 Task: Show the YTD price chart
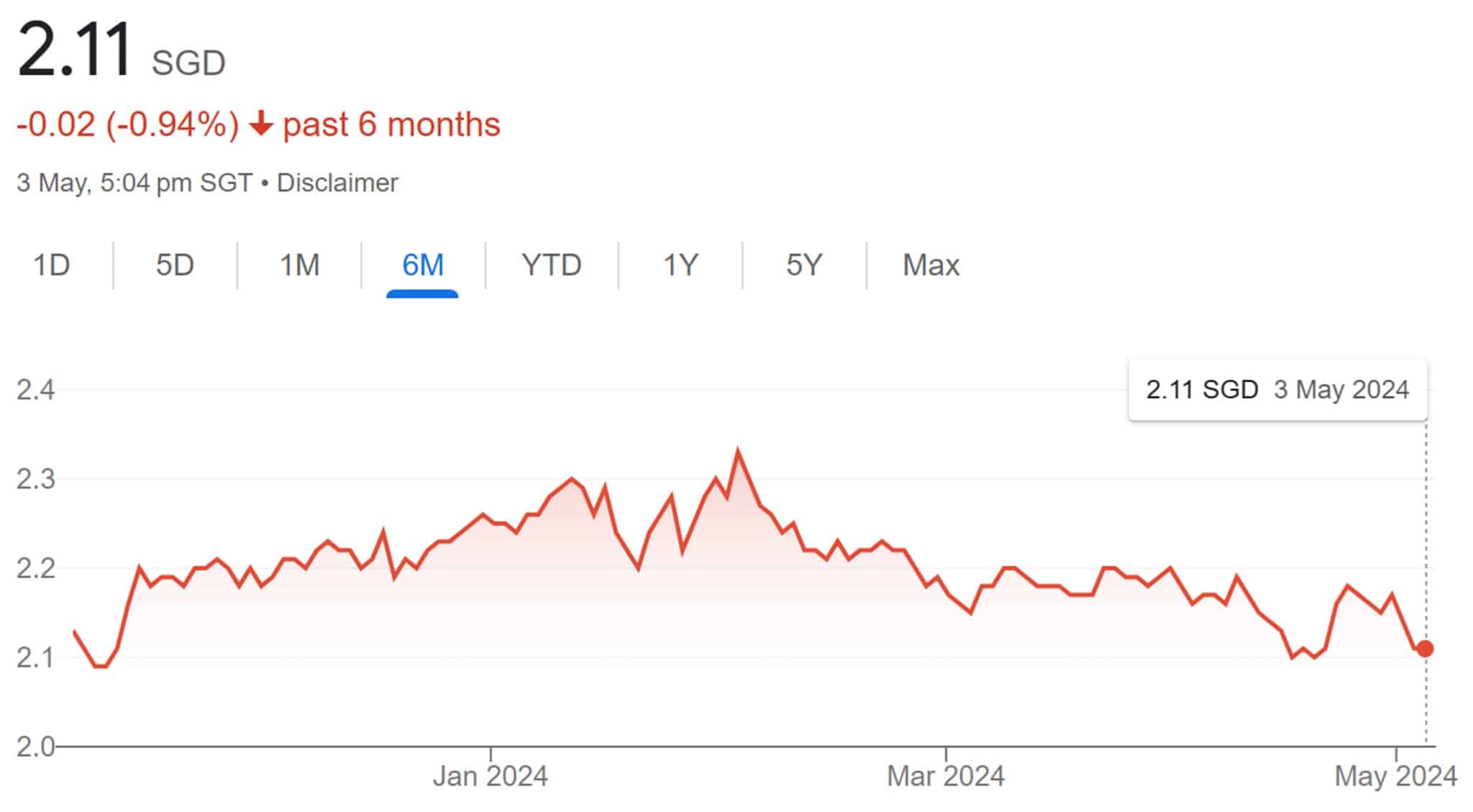[x=551, y=265]
